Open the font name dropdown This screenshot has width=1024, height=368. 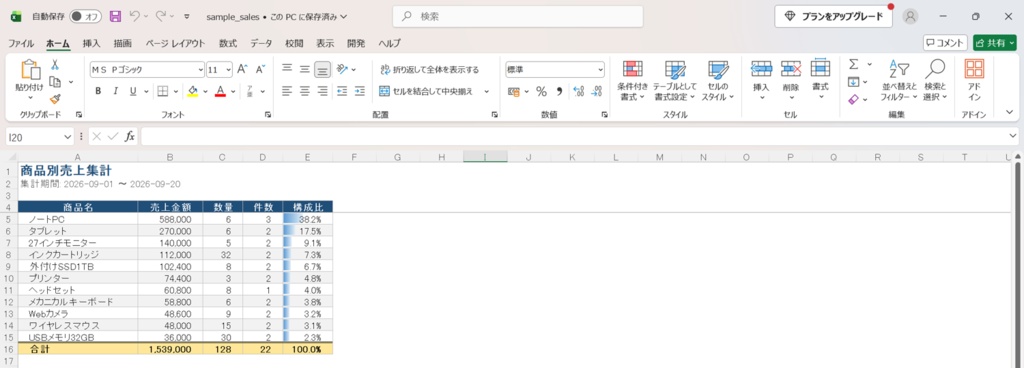(200, 69)
